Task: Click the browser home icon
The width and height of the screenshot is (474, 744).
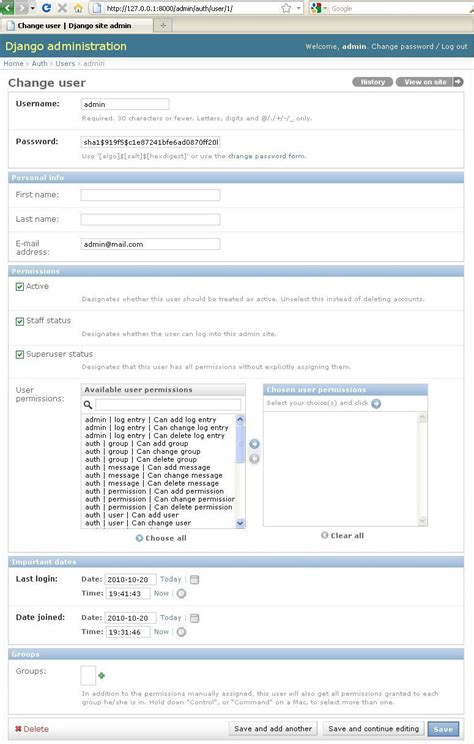Action: pyautogui.click(x=78, y=8)
